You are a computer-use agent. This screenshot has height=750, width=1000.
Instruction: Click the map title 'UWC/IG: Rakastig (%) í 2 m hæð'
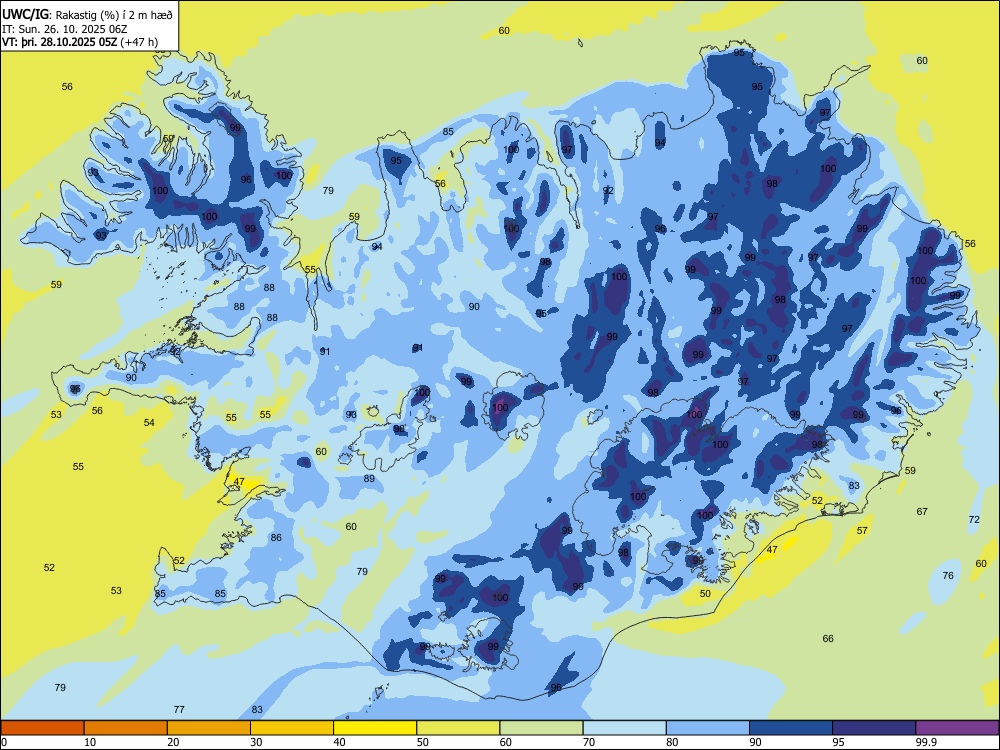87,15
